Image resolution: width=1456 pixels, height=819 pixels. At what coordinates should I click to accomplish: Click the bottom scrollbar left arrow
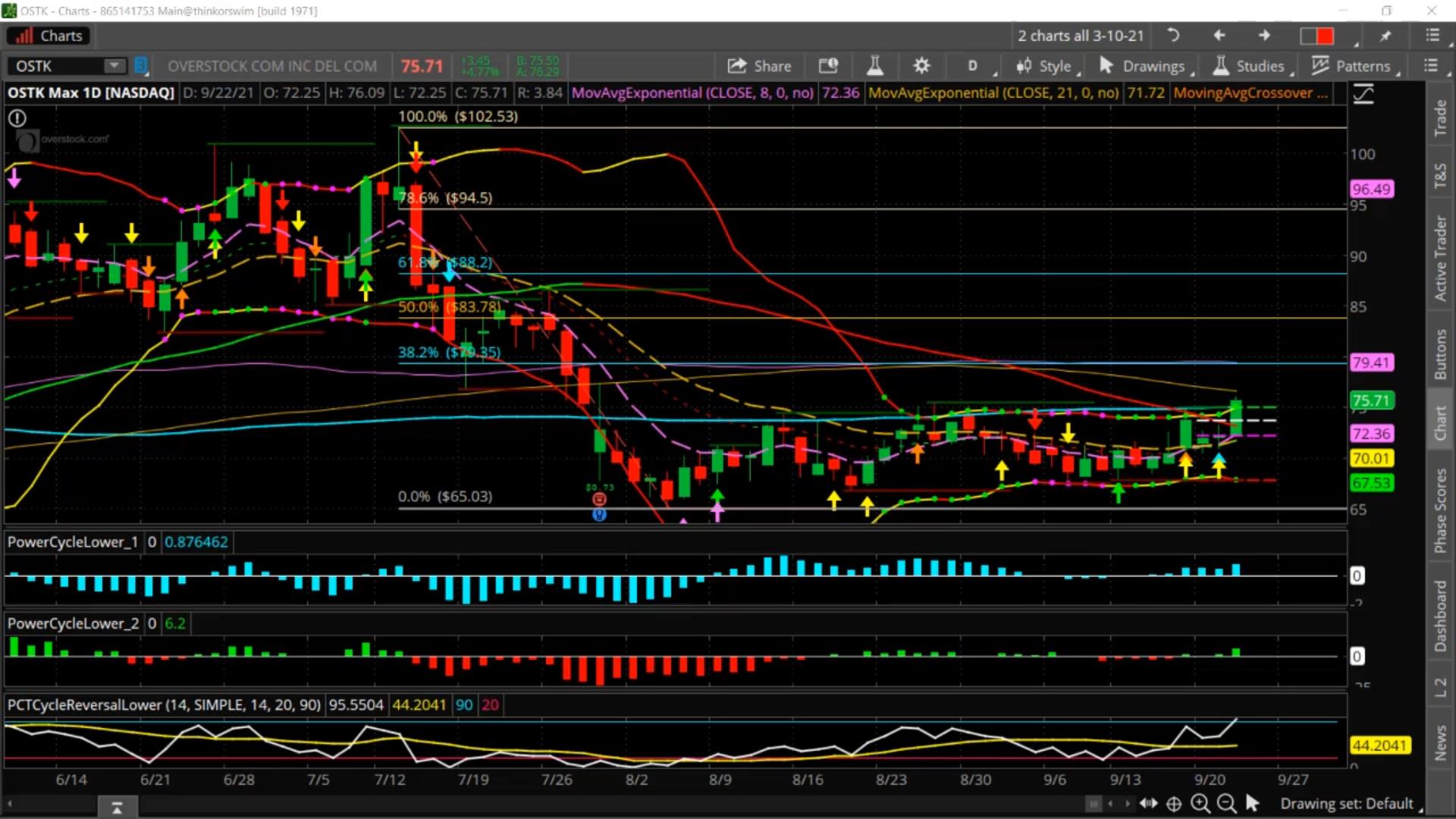(x=10, y=803)
